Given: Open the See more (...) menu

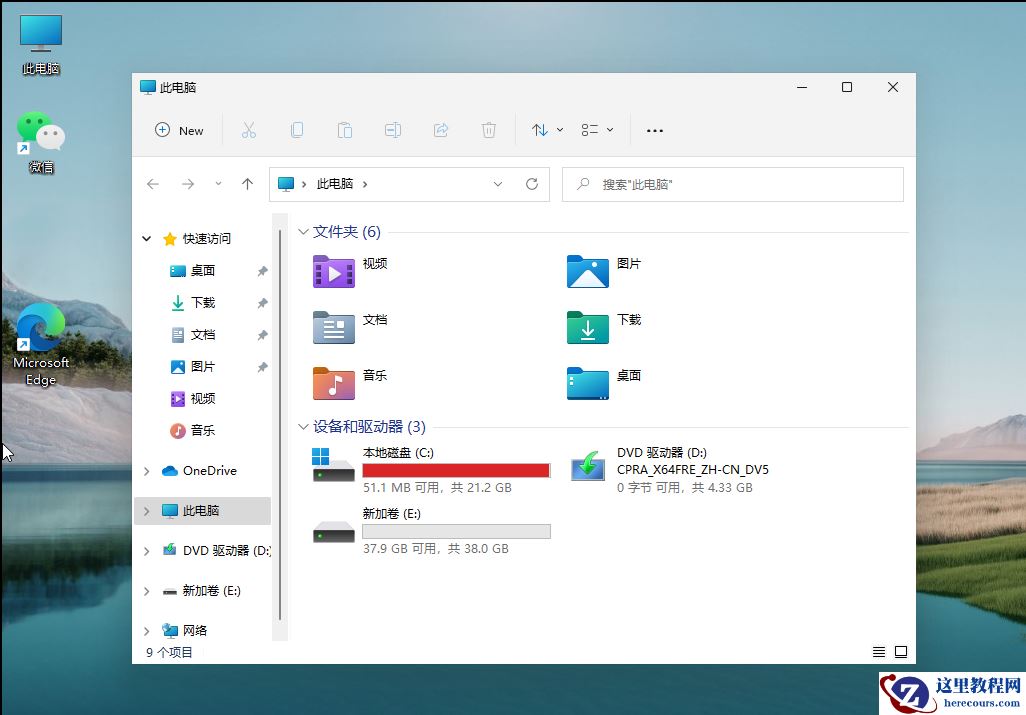Looking at the screenshot, I should 655,130.
